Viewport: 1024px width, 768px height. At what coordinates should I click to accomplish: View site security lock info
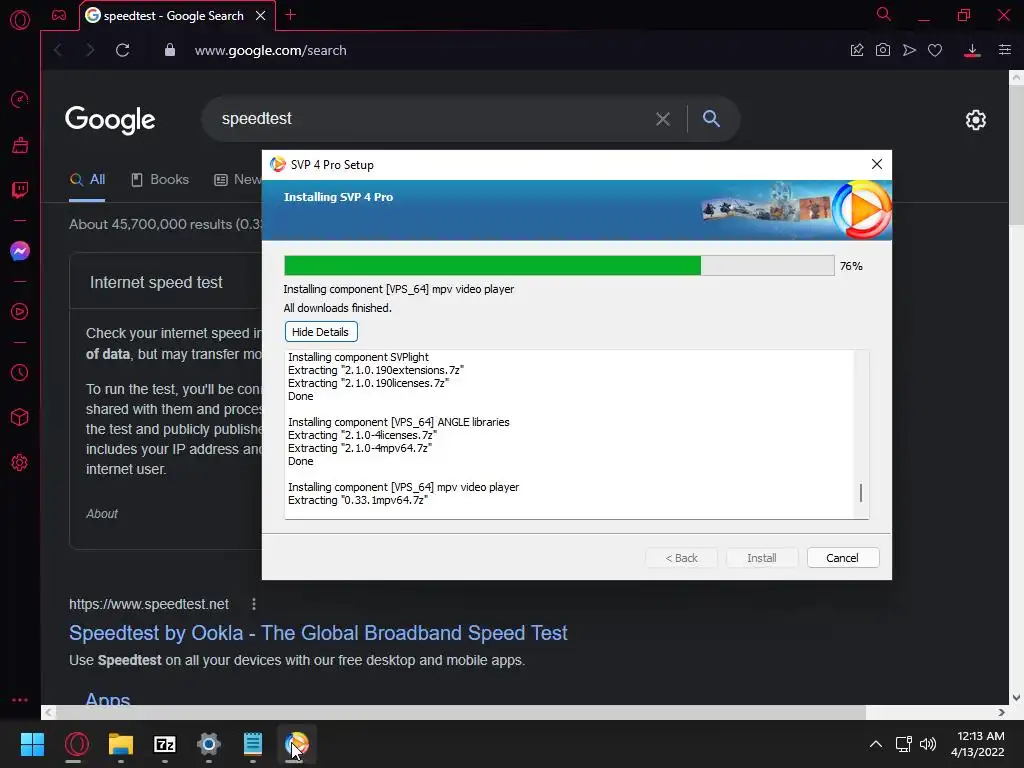coord(170,50)
